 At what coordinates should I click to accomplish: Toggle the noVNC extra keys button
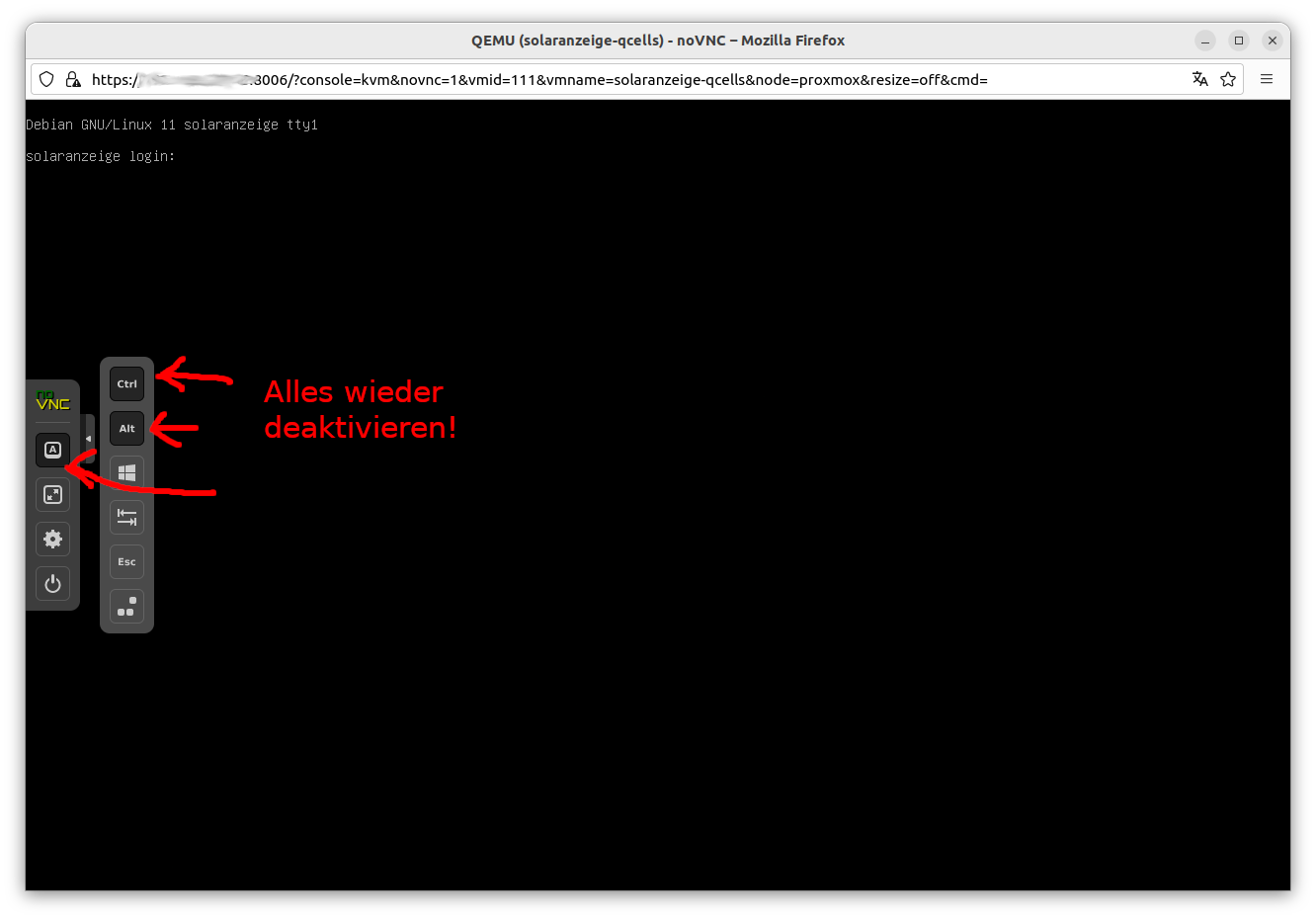pyautogui.click(x=53, y=451)
